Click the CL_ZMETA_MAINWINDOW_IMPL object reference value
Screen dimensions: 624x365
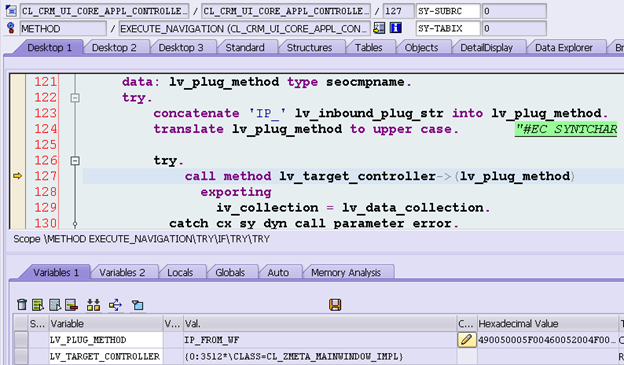pyautogui.click(x=320, y=356)
